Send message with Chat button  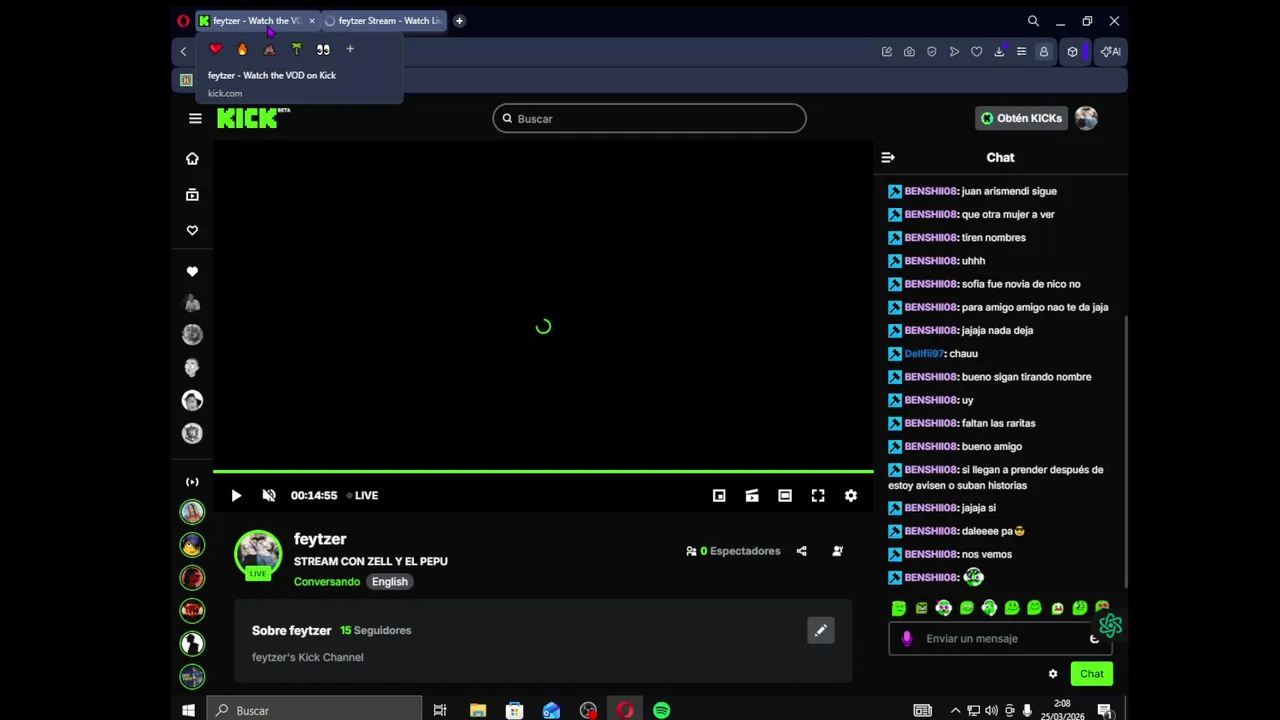(1092, 674)
